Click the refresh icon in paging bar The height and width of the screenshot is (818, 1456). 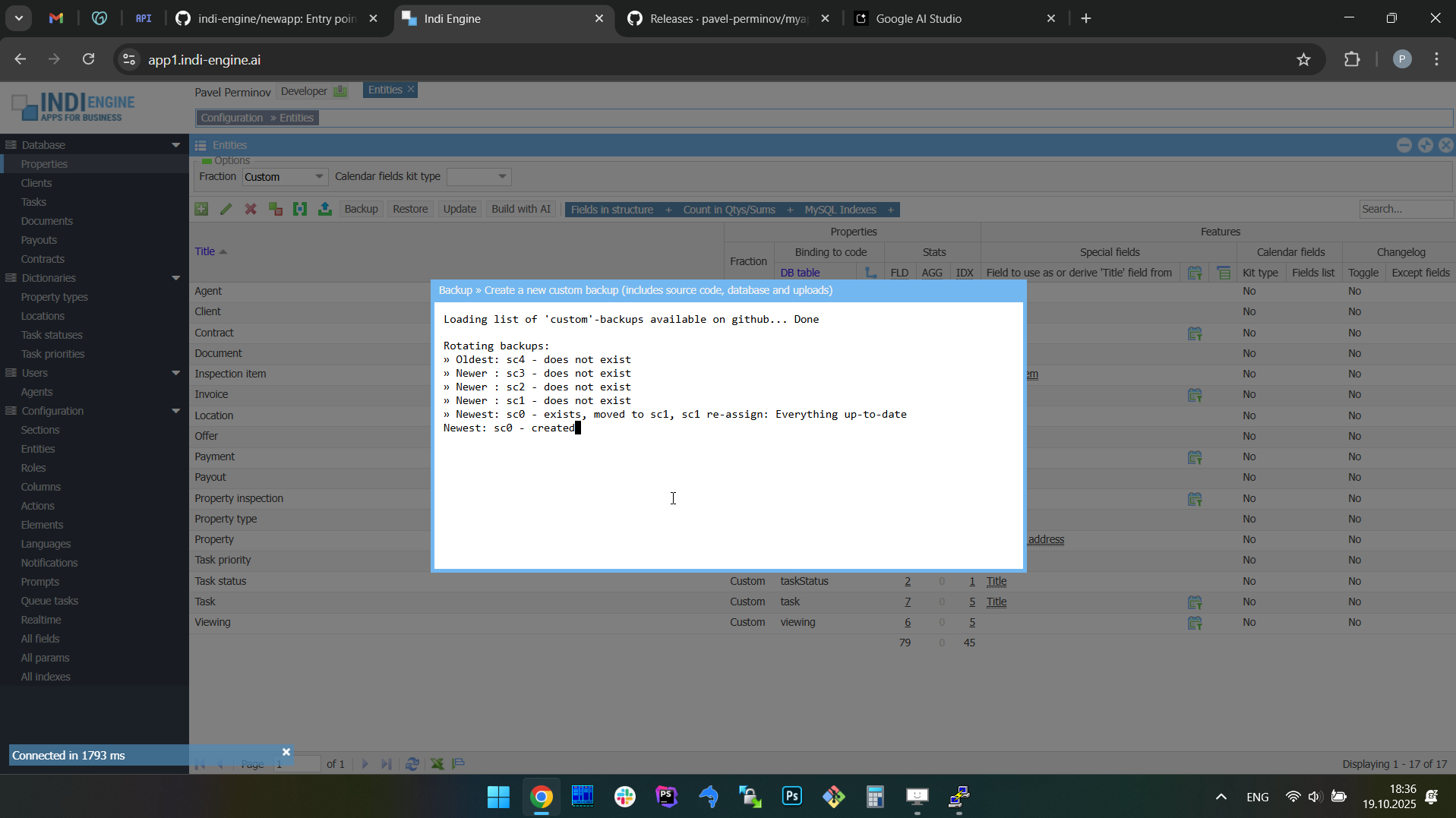tap(412, 764)
